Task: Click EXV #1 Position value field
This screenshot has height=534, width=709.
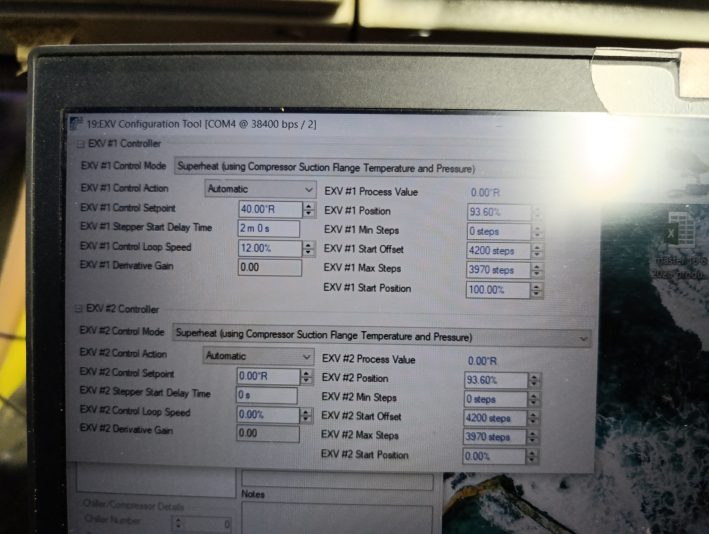Action: 499,213
